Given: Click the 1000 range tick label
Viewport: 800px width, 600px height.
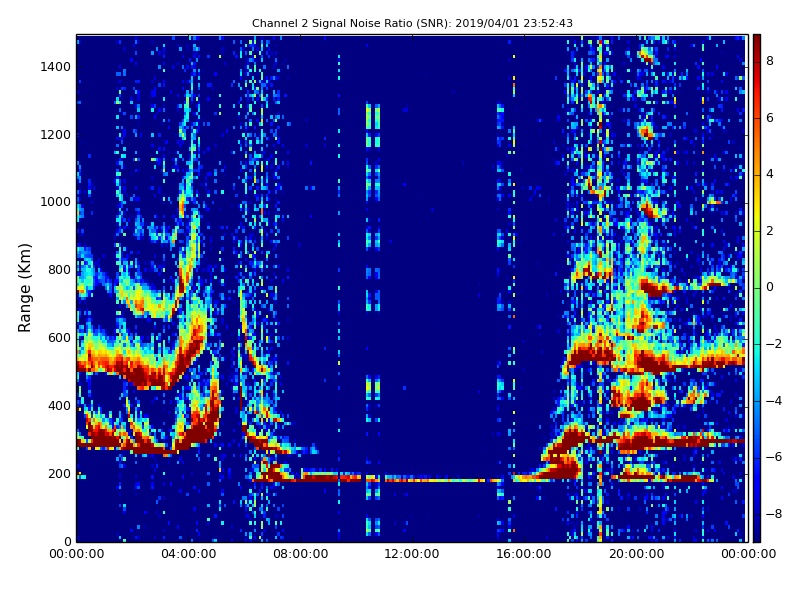Looking at the screenshot, I should point(56,202).
